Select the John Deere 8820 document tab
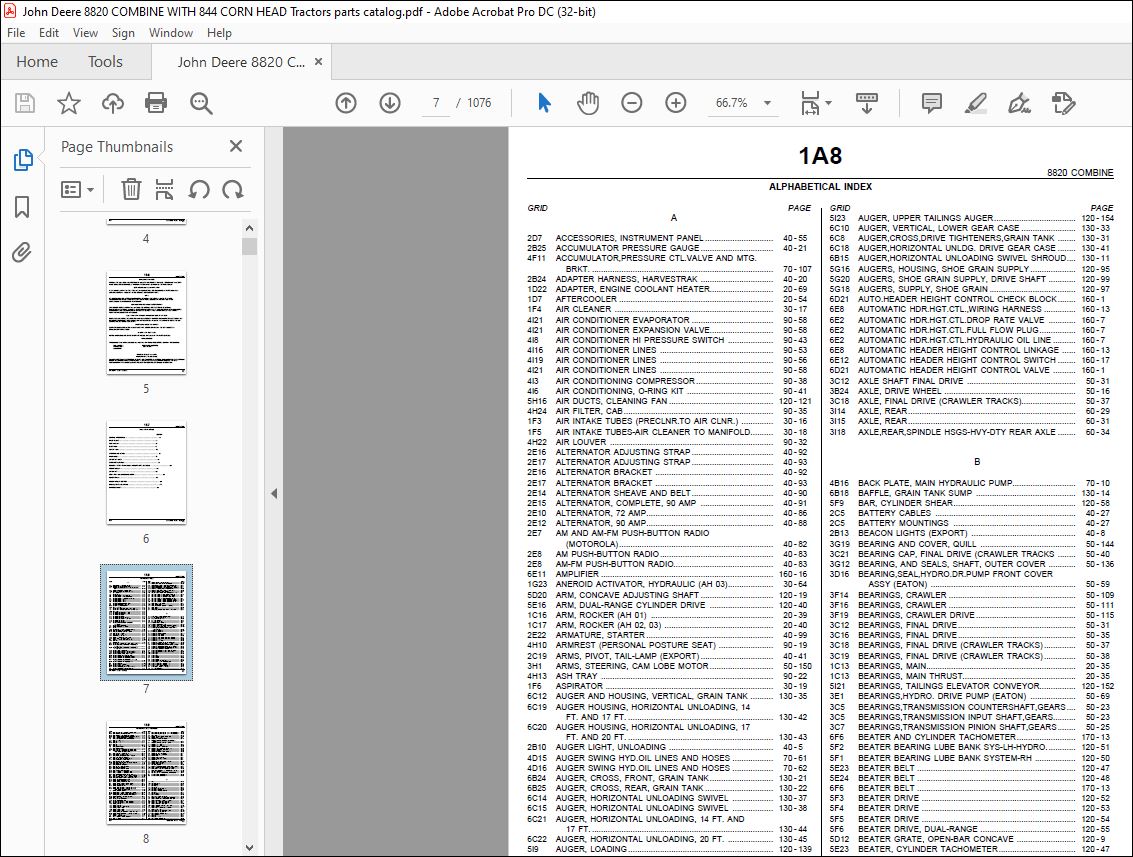This screenshot has height=857, width=1133. coord(241,62)
